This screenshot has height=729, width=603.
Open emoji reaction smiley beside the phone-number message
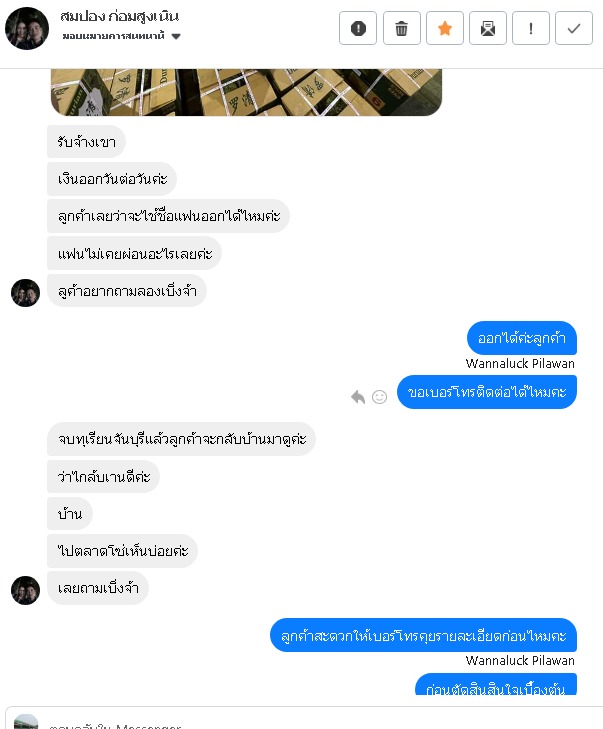coord(379,397)
